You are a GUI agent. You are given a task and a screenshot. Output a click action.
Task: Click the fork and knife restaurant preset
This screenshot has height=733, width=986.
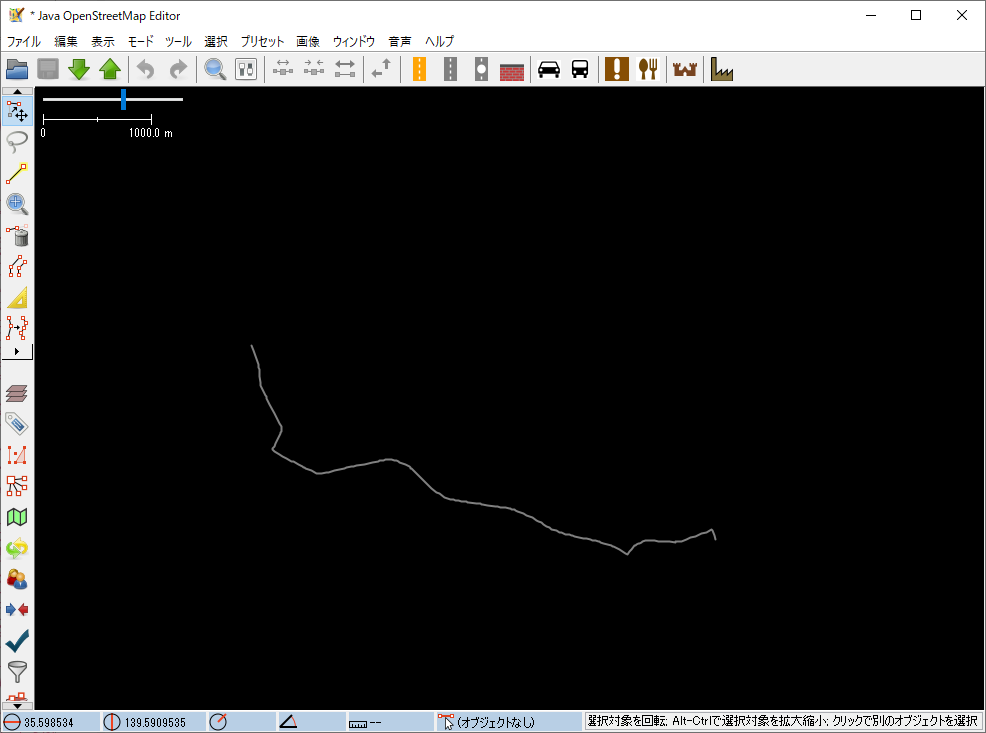coord(648,69)
